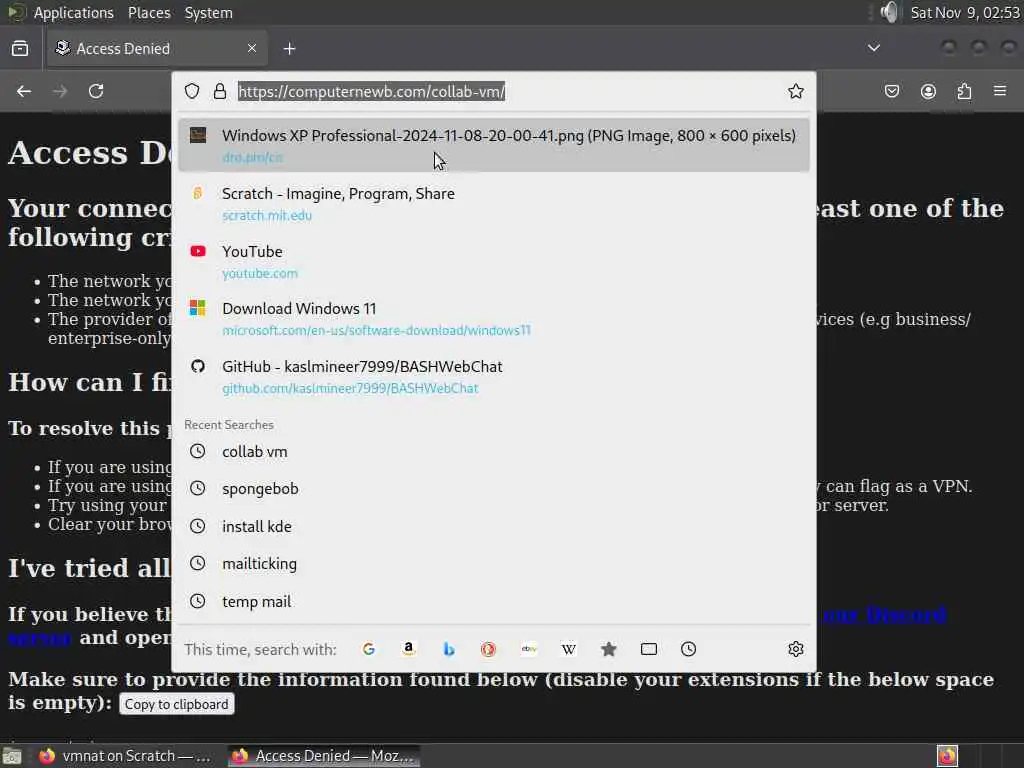
Task: Open the tracking protection shield icon
Action: coord(192,91)
